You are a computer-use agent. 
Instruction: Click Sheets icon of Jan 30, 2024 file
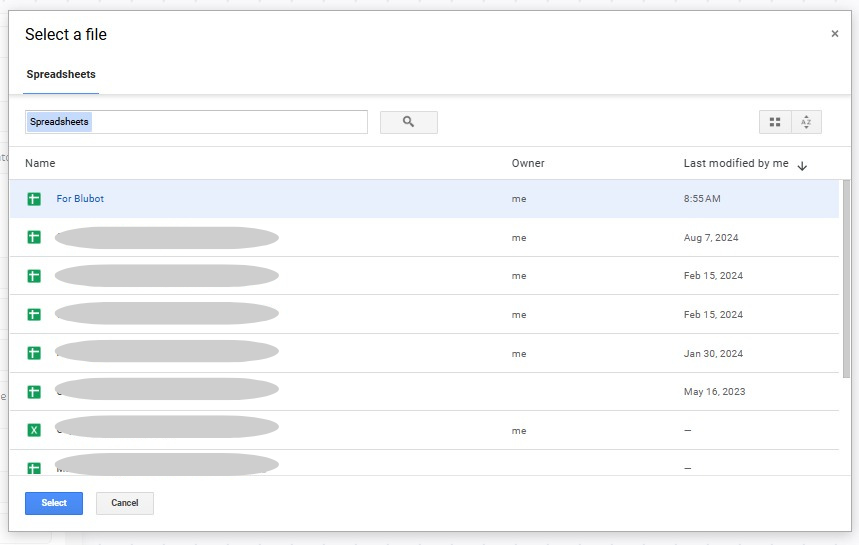(34, 353)
